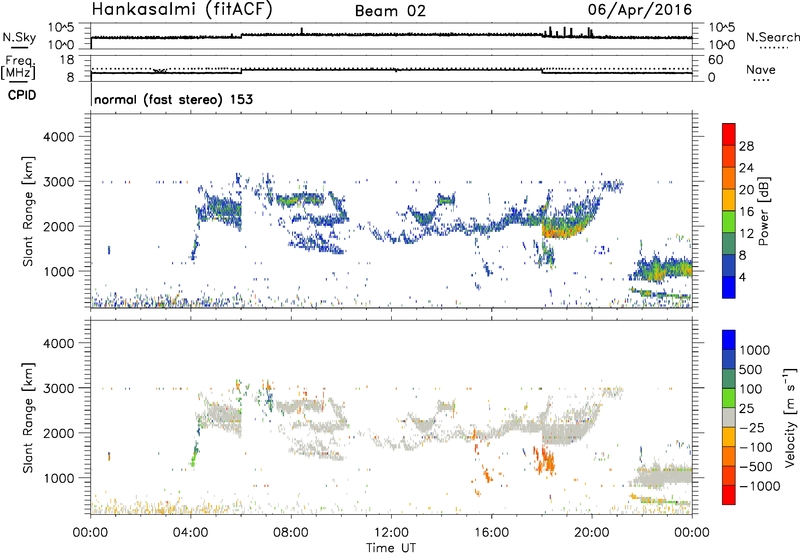Select the 'N.Search' legend label

[772, 37]
